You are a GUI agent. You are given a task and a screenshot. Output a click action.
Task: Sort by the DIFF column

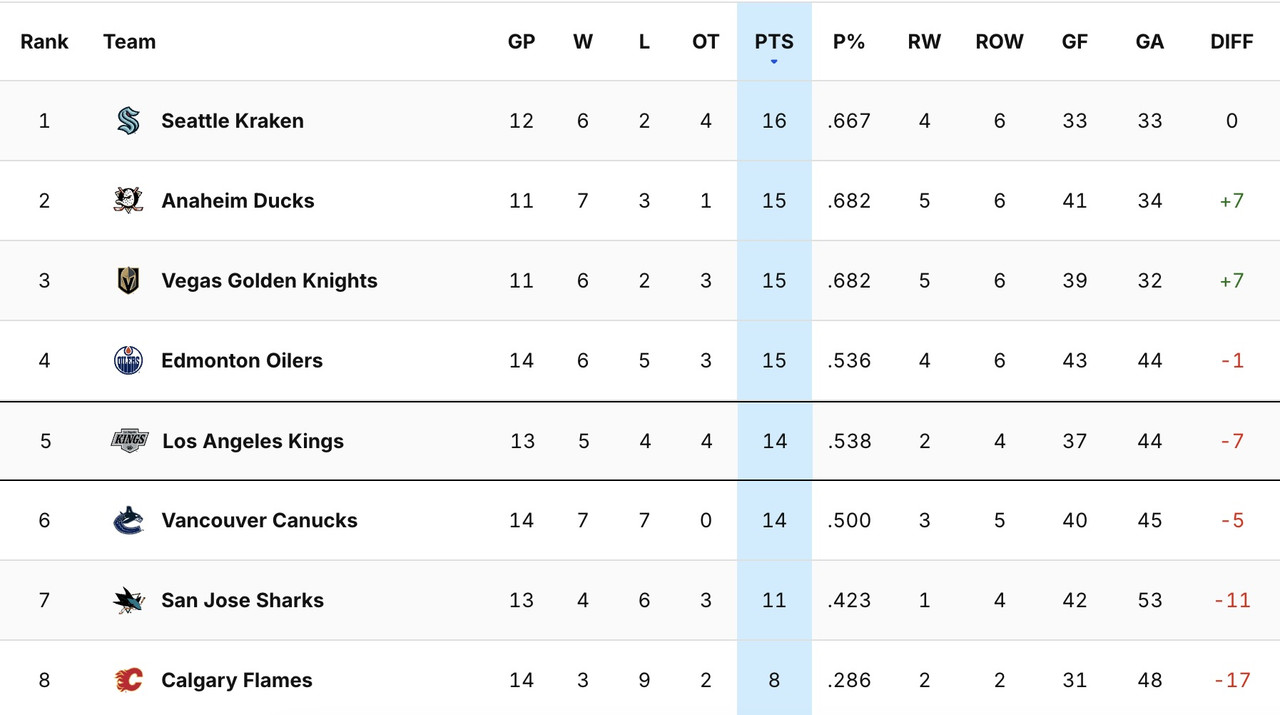[x=1231, y=42]
